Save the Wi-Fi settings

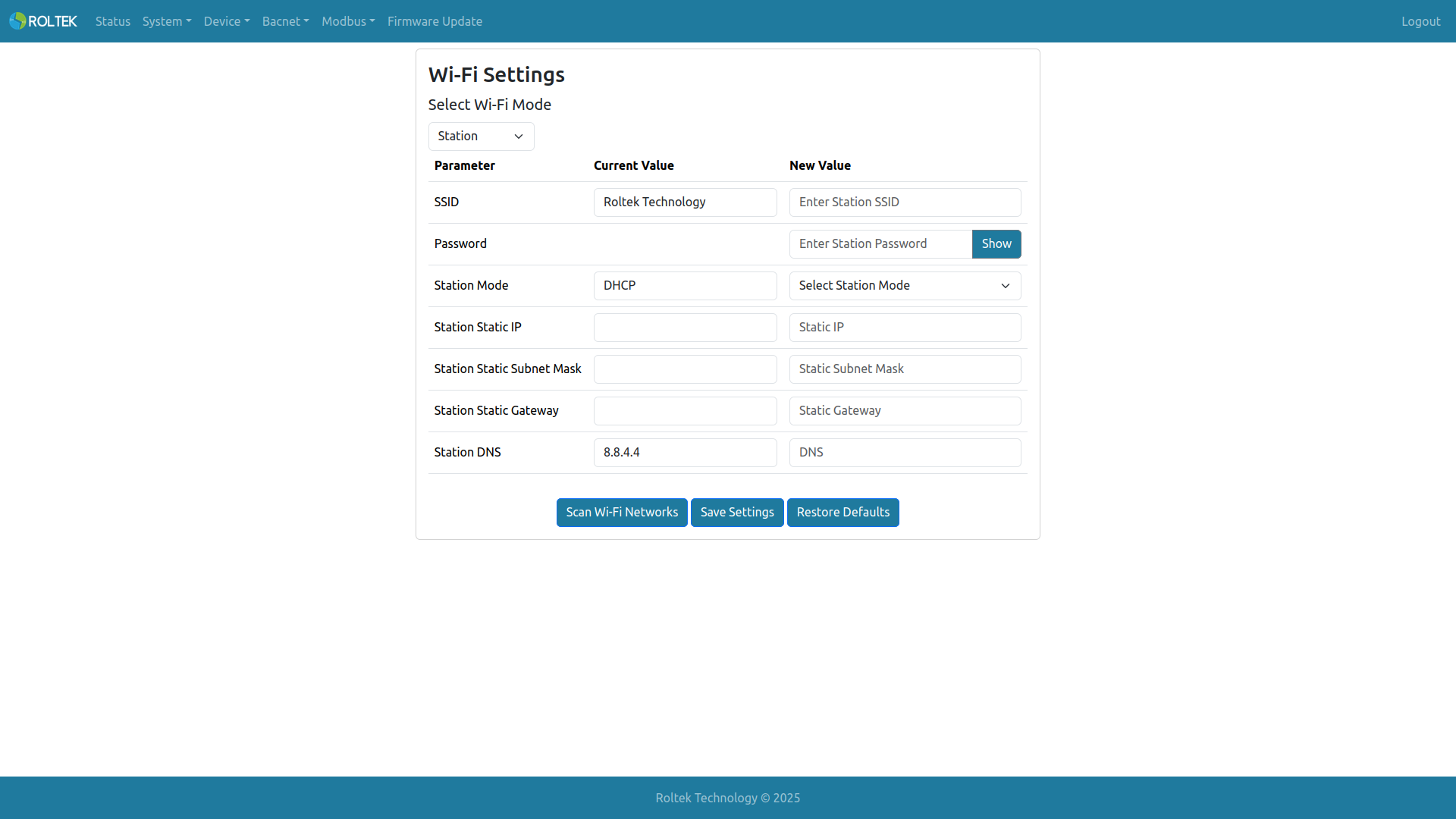pos(737,513)
